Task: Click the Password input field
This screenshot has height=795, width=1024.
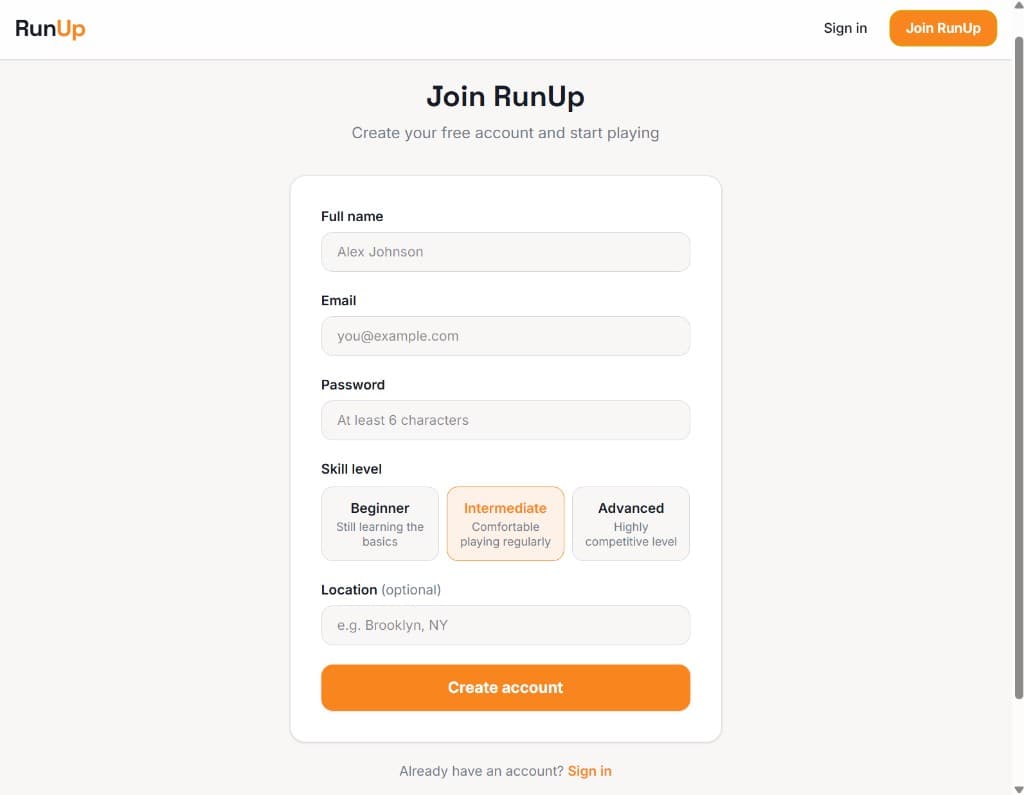Action: pyautogui.click(x=505, y=420)
